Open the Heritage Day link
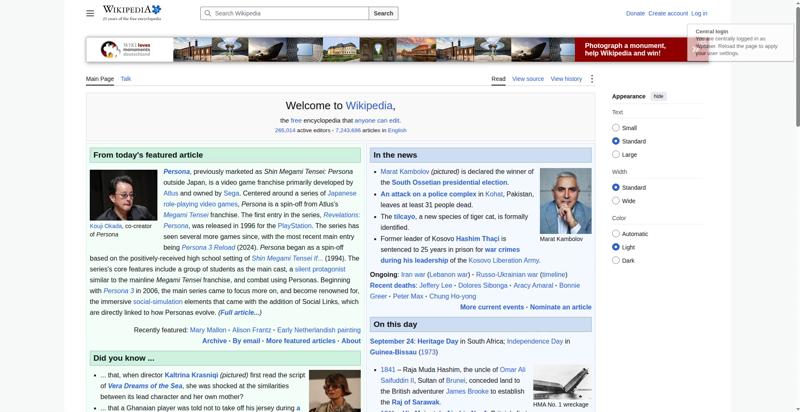 438,341
